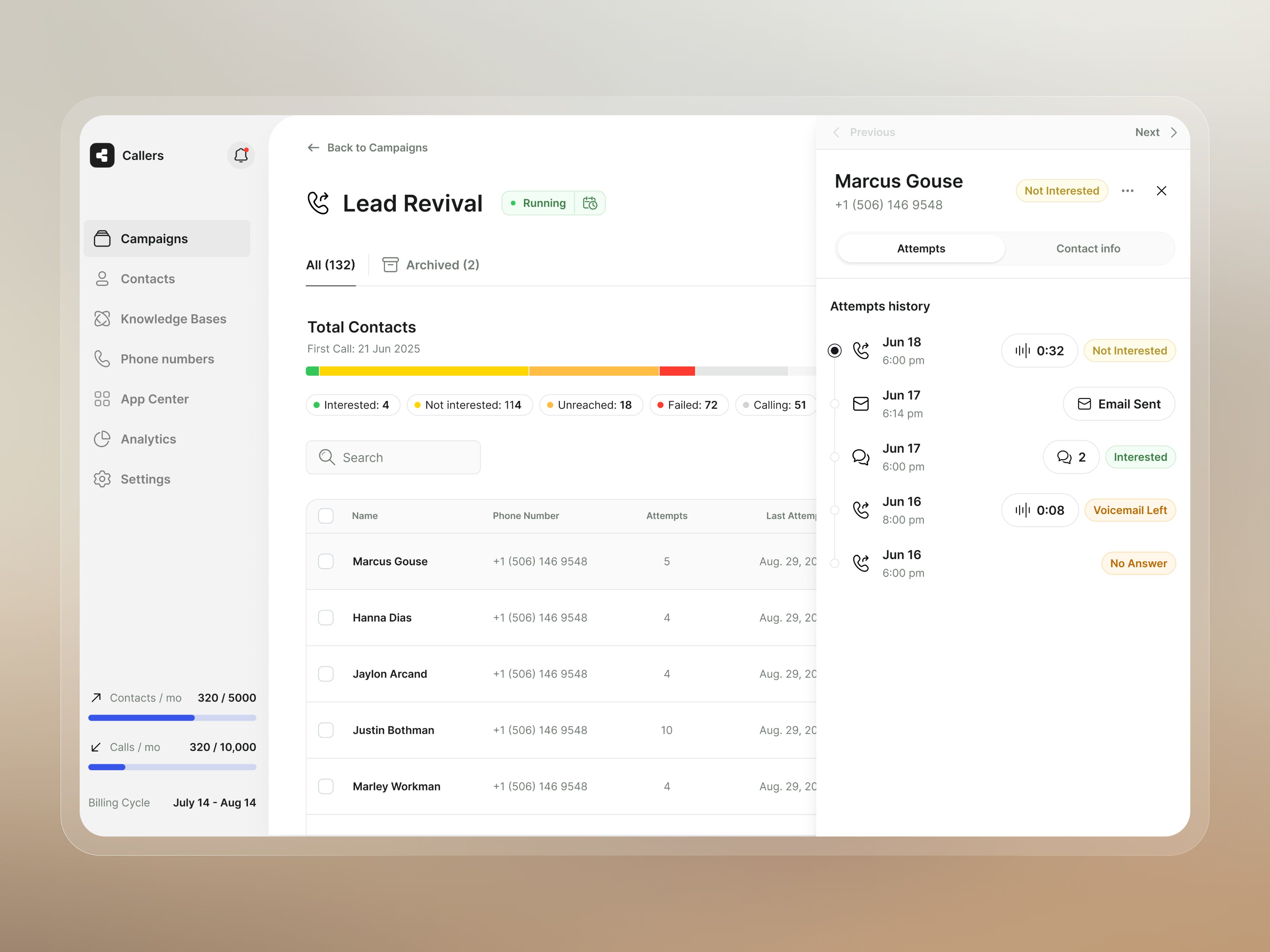The image size is (1270, 952).
Task: Tick the checkbox for Hanna Dias
Action: [x=326, y=618]
